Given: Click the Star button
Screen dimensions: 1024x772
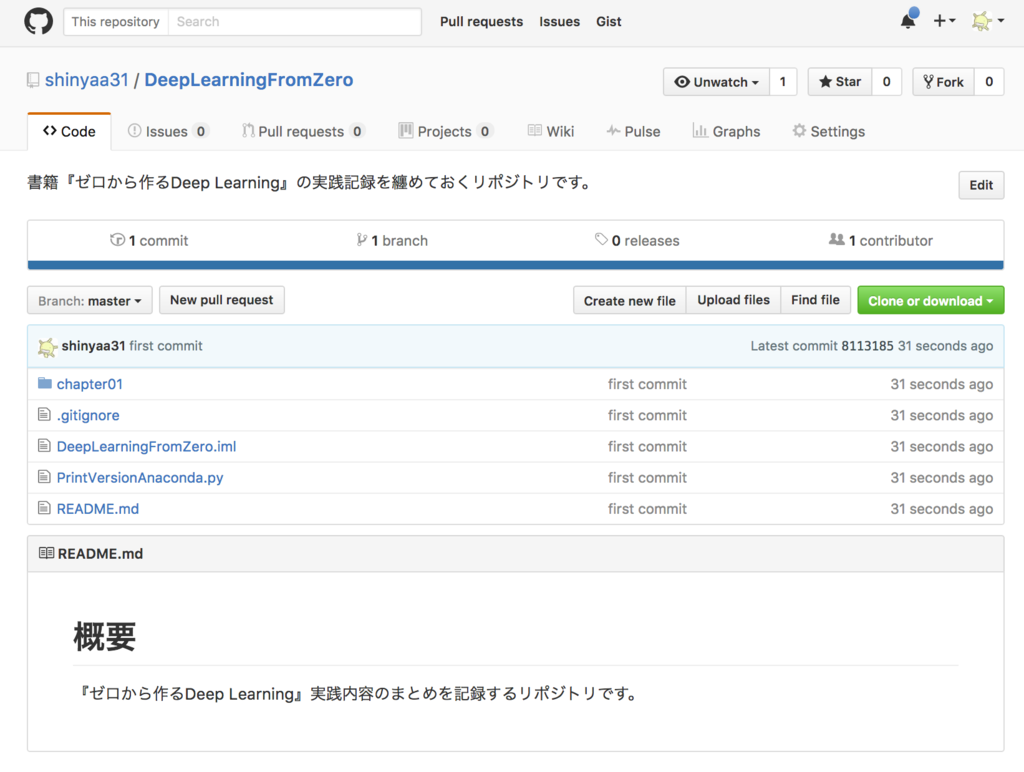Looking at the screenshot, I should pos(840,82).
